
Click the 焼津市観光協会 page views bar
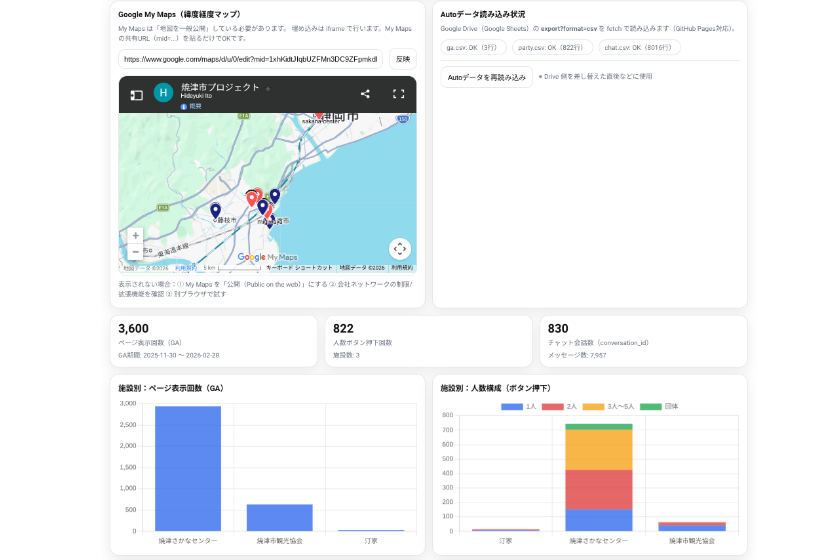[280, 518]
